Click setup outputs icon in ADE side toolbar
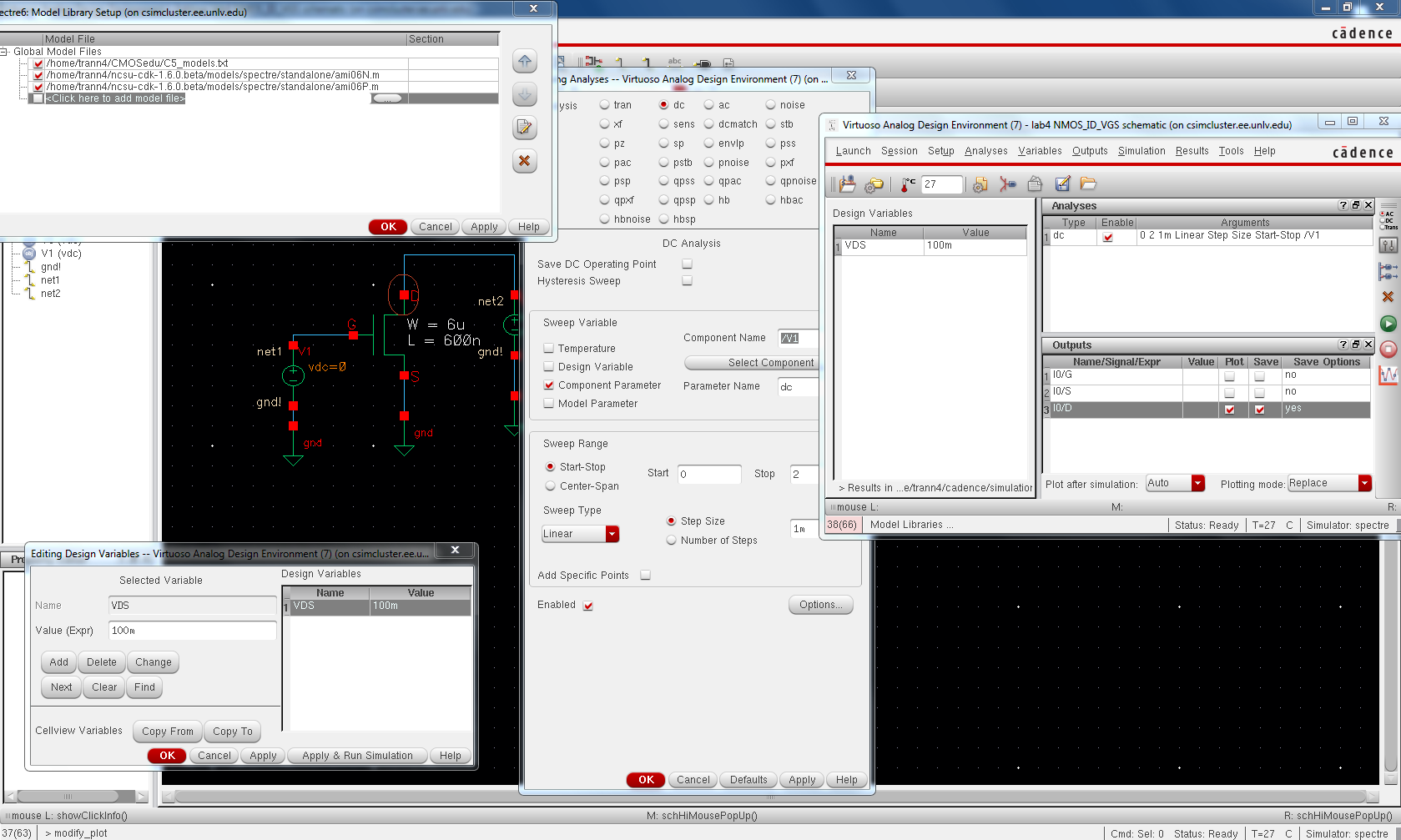The width and height of the screenshot is (1401, 840). (x=1388, y=271)
